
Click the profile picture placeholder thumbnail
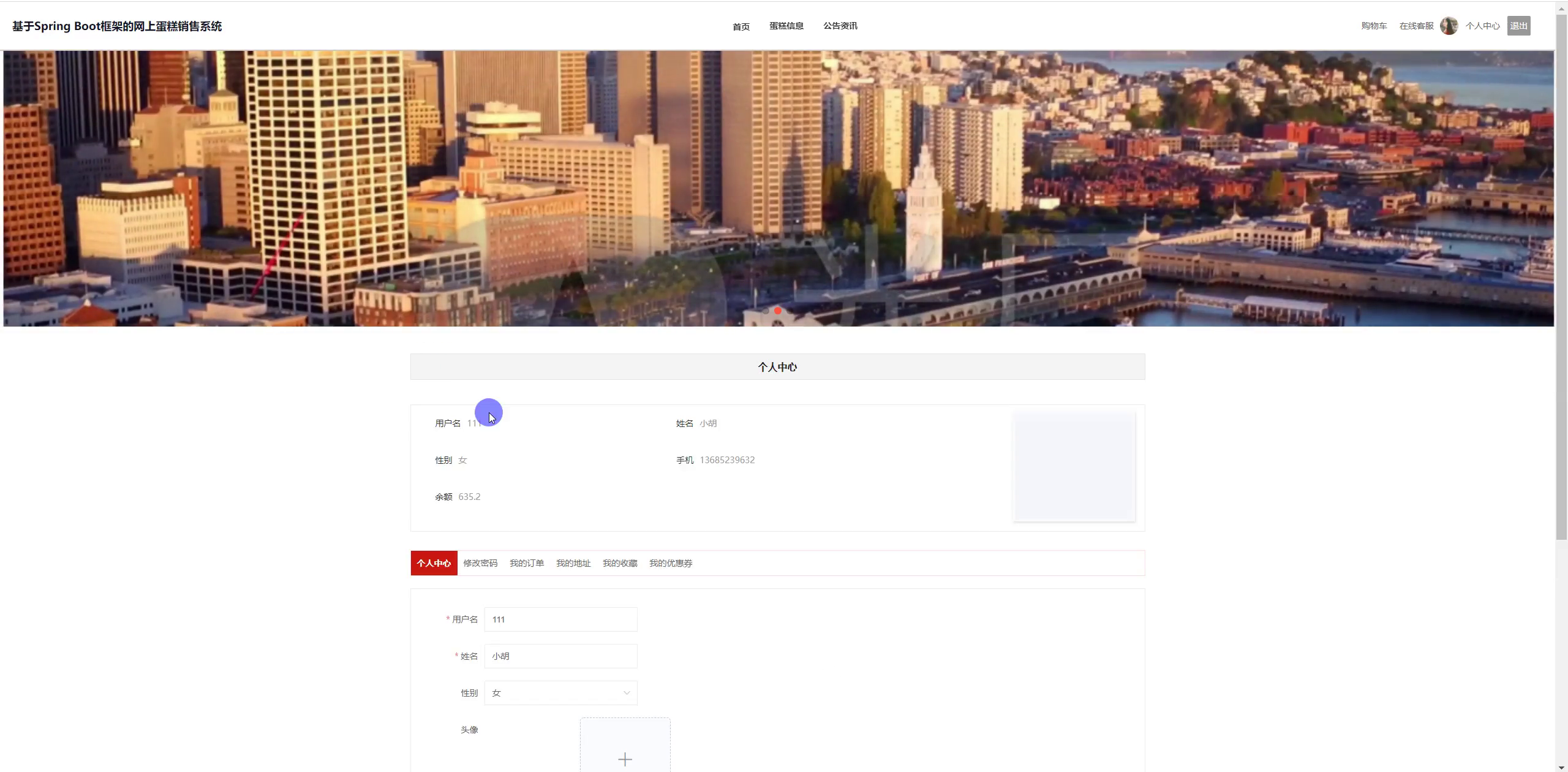pos(1074,467)
